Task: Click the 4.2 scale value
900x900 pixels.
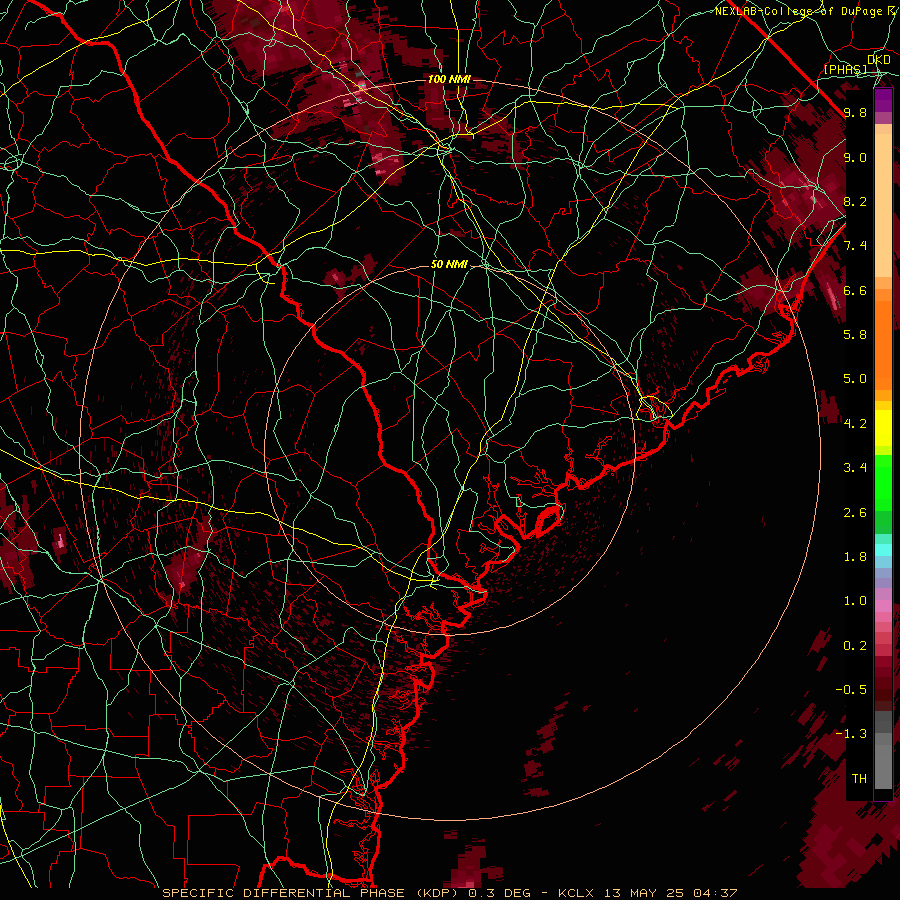Action: (x=855, y=424)
